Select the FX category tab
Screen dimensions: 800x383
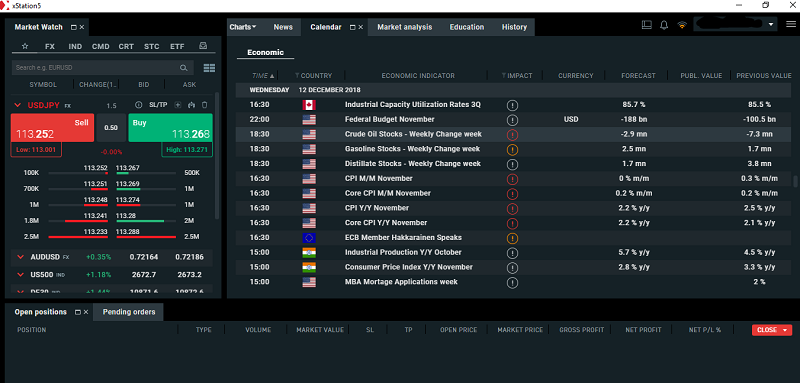pos(49,46)
